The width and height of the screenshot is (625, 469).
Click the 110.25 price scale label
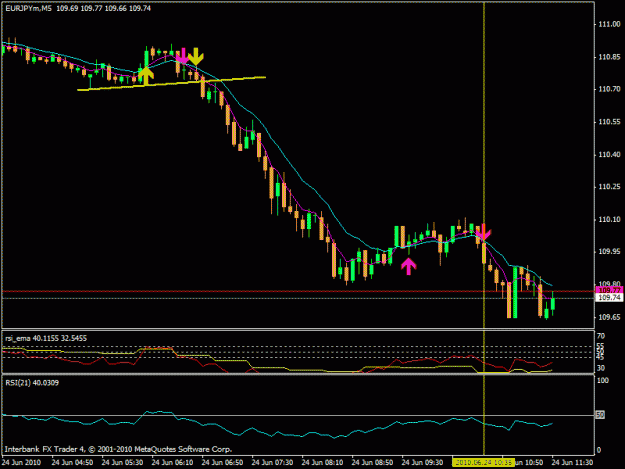pyautogui.click(x=609, y=187)
